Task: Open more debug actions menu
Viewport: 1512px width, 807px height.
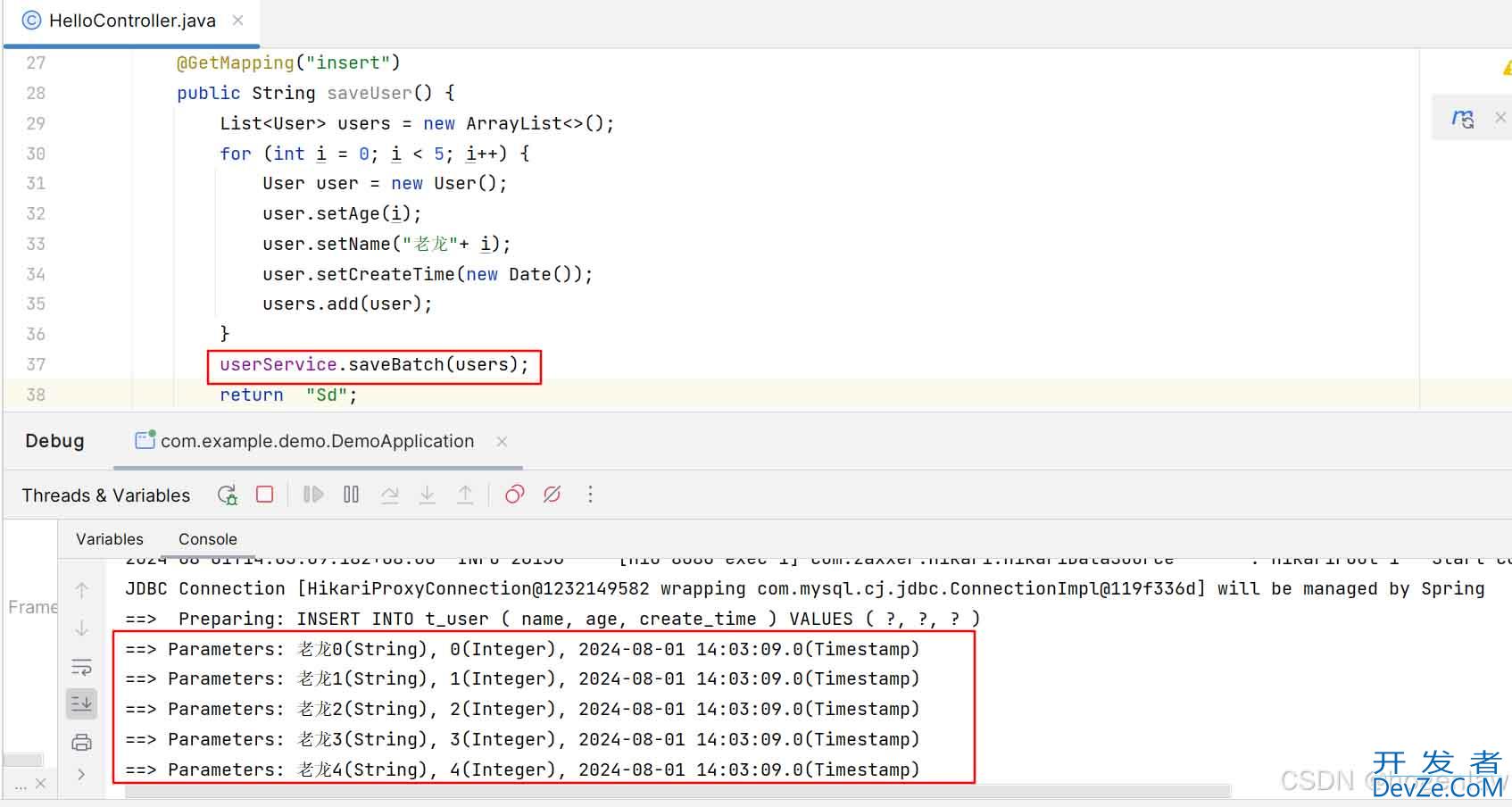Action: coord(590,495)
